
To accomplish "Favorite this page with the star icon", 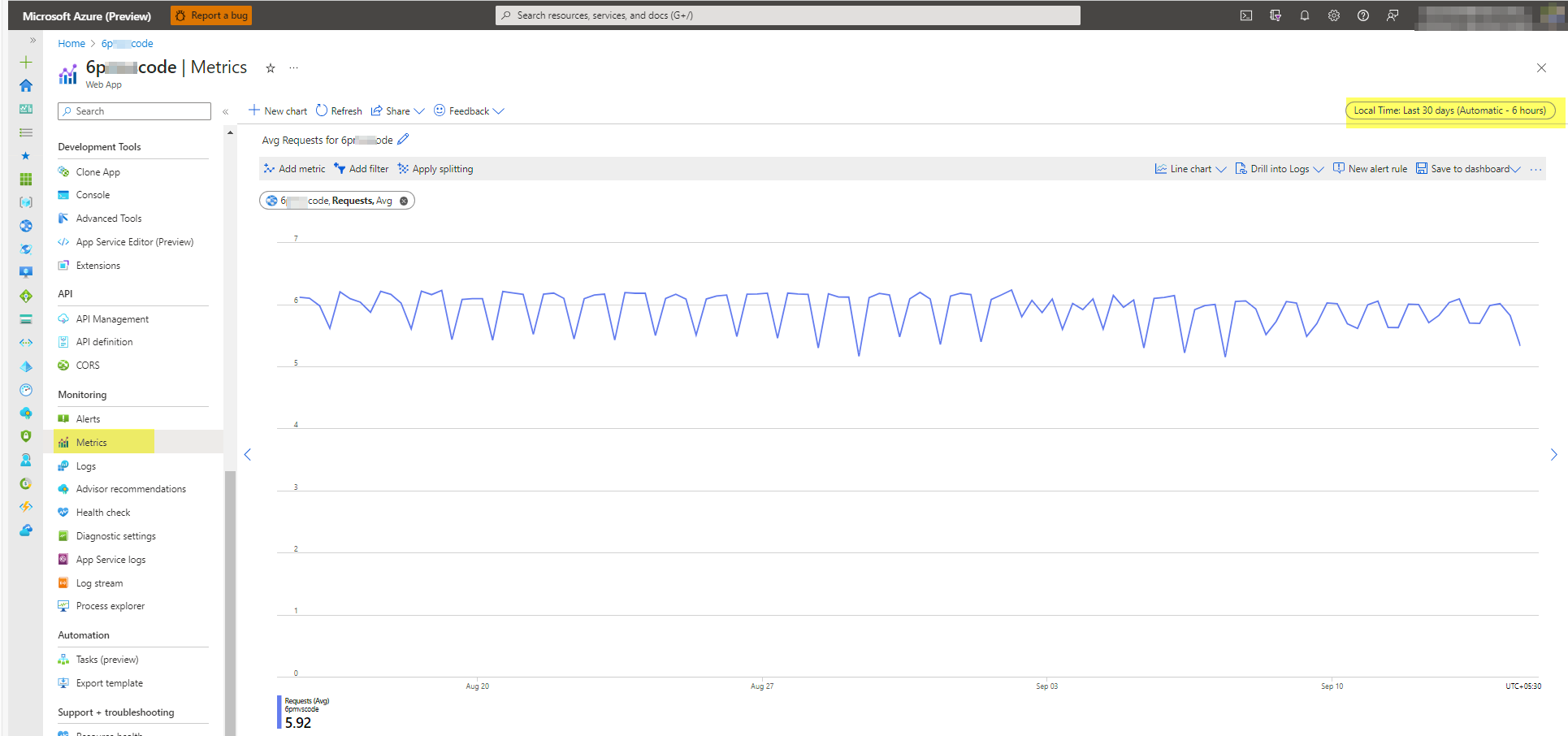I will pos(271,68).
